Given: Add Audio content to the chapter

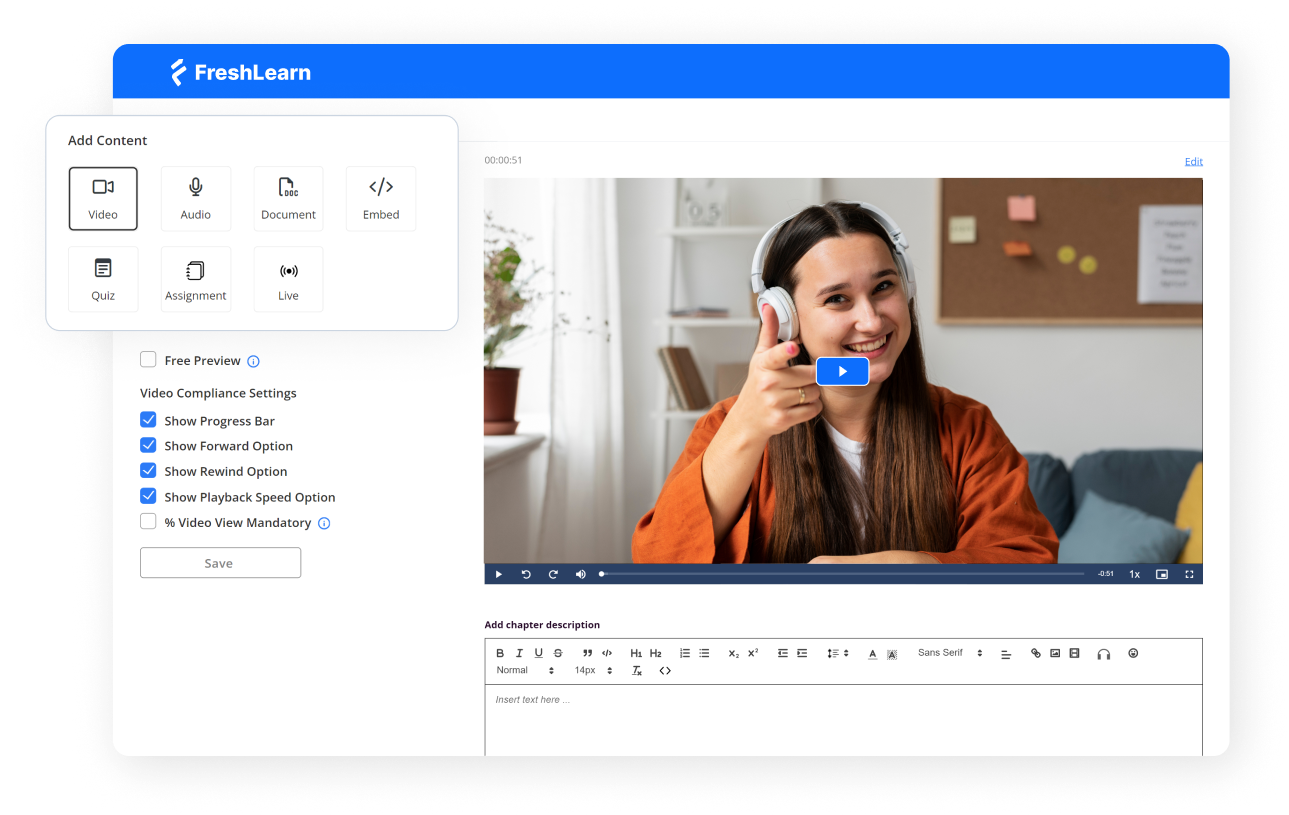Looking at the screenshot, I should (195, 197).
